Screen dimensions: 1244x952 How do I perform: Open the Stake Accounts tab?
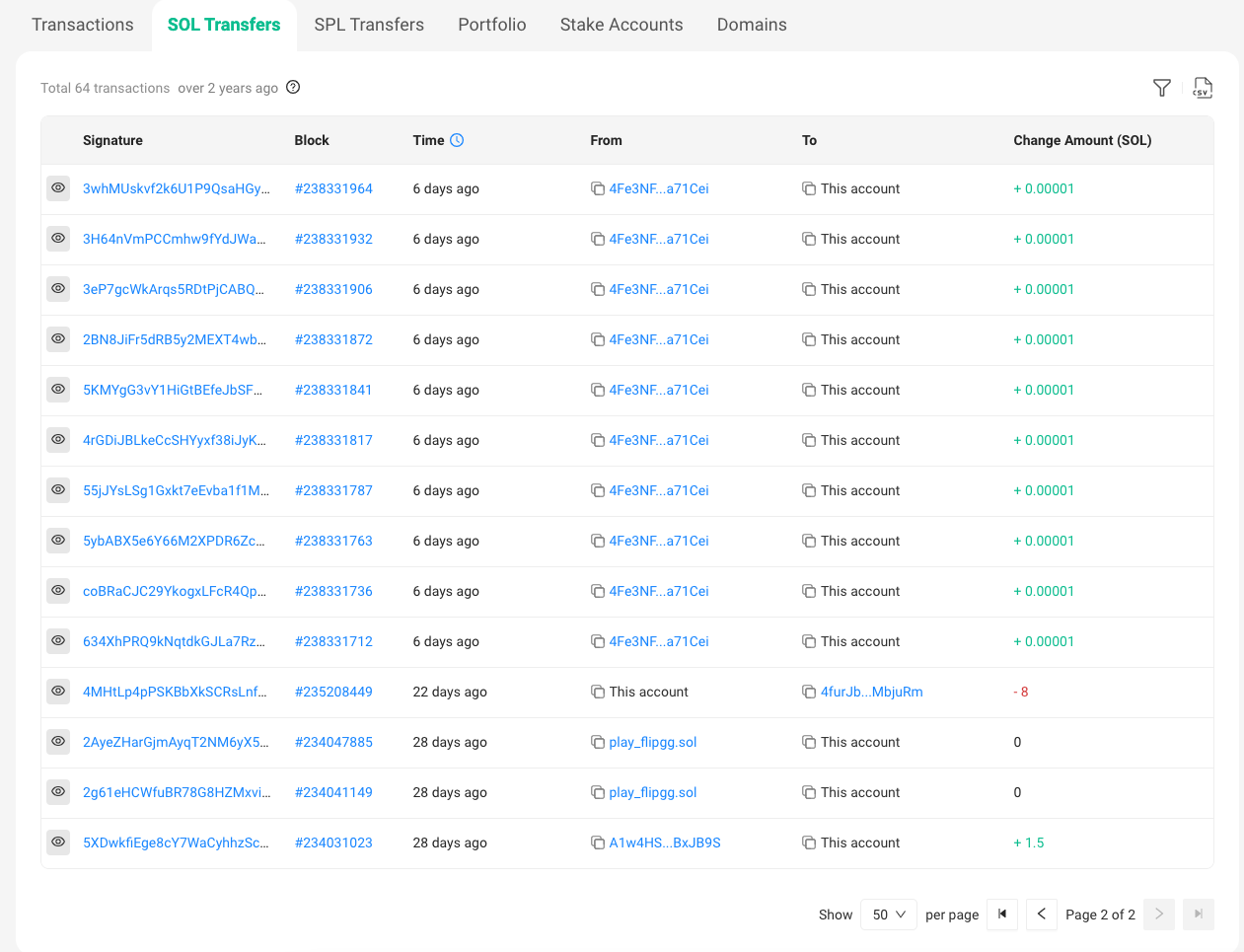(x=622, y=25)
